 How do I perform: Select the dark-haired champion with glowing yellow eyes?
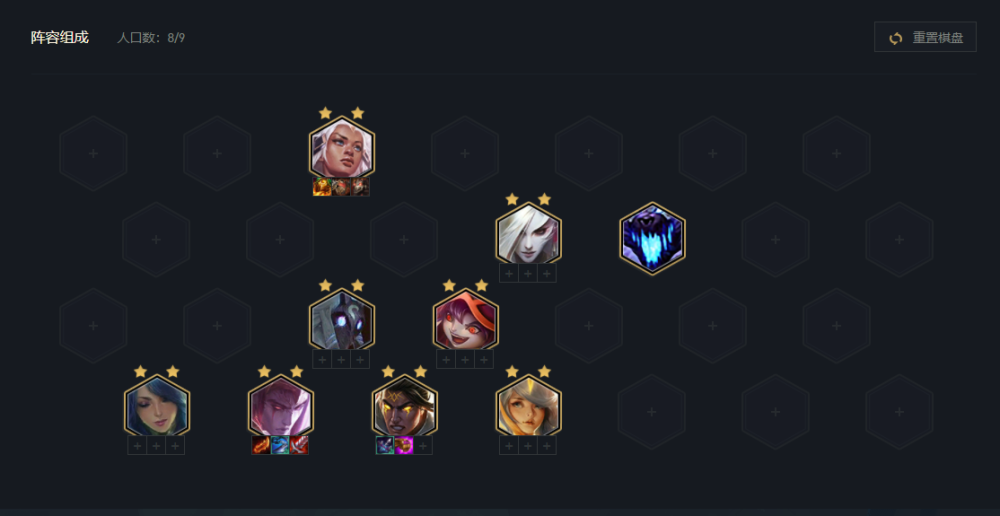[x=404, y=408]
